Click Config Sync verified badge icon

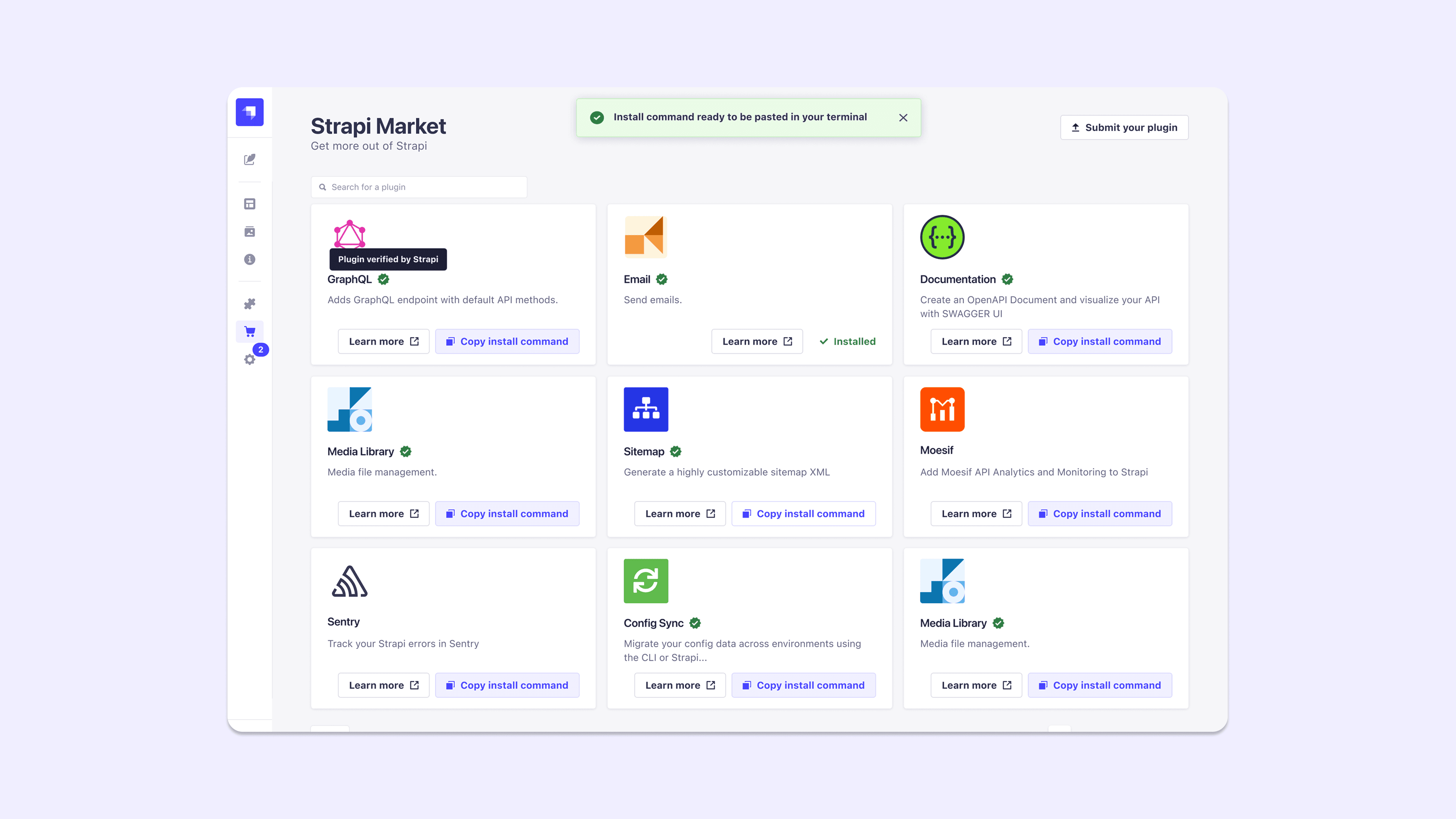[695, 623]
